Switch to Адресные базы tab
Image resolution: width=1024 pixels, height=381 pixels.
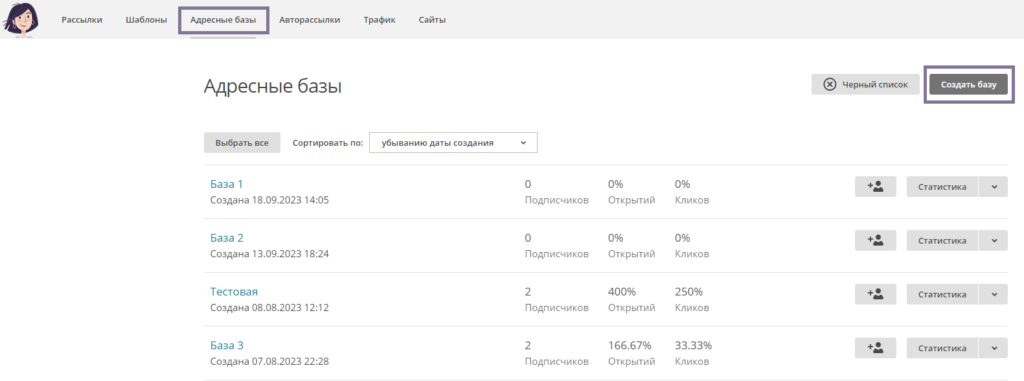[x=223, y=20]
